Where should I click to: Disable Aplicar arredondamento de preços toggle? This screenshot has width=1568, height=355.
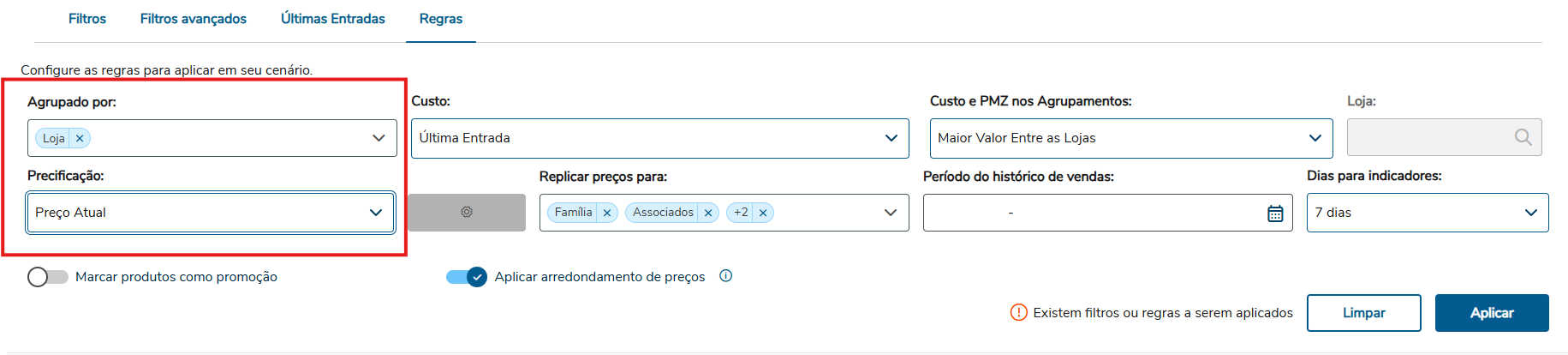[x=467, y=277]
